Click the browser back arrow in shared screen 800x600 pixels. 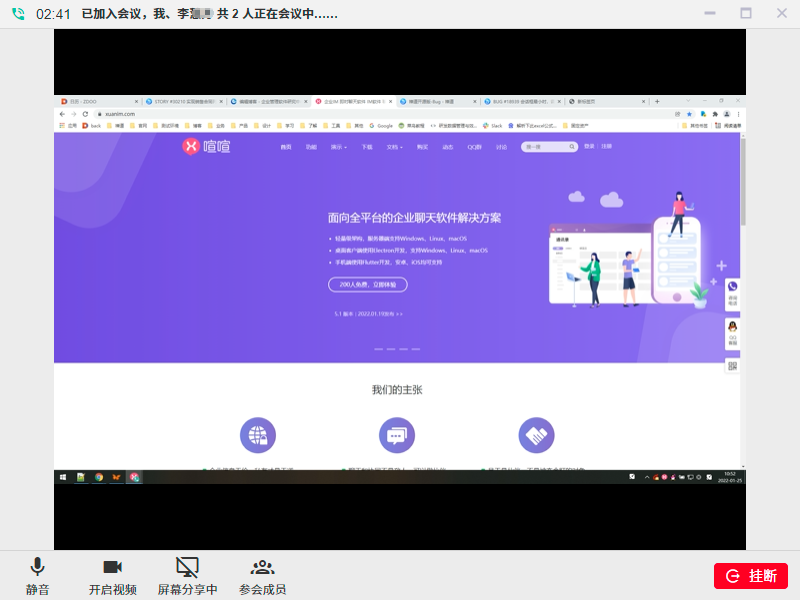click(62, 114)
